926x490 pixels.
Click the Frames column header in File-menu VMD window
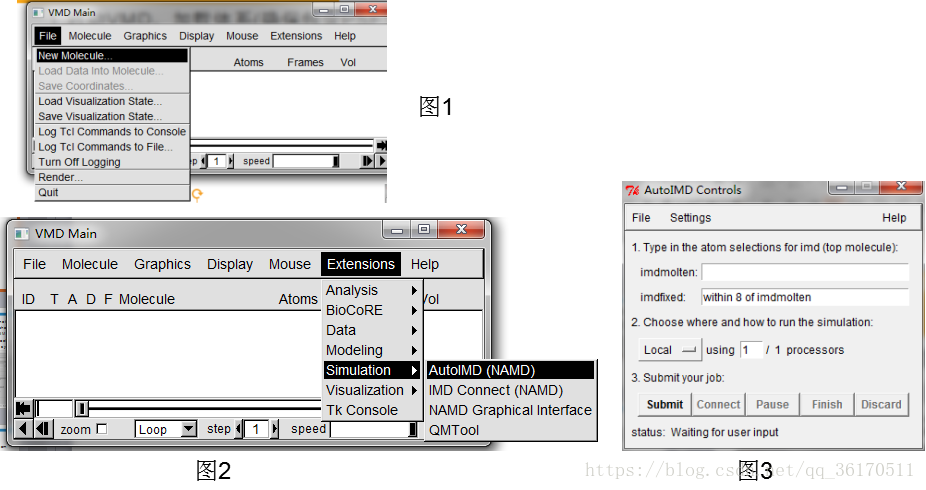click(305, 63)
